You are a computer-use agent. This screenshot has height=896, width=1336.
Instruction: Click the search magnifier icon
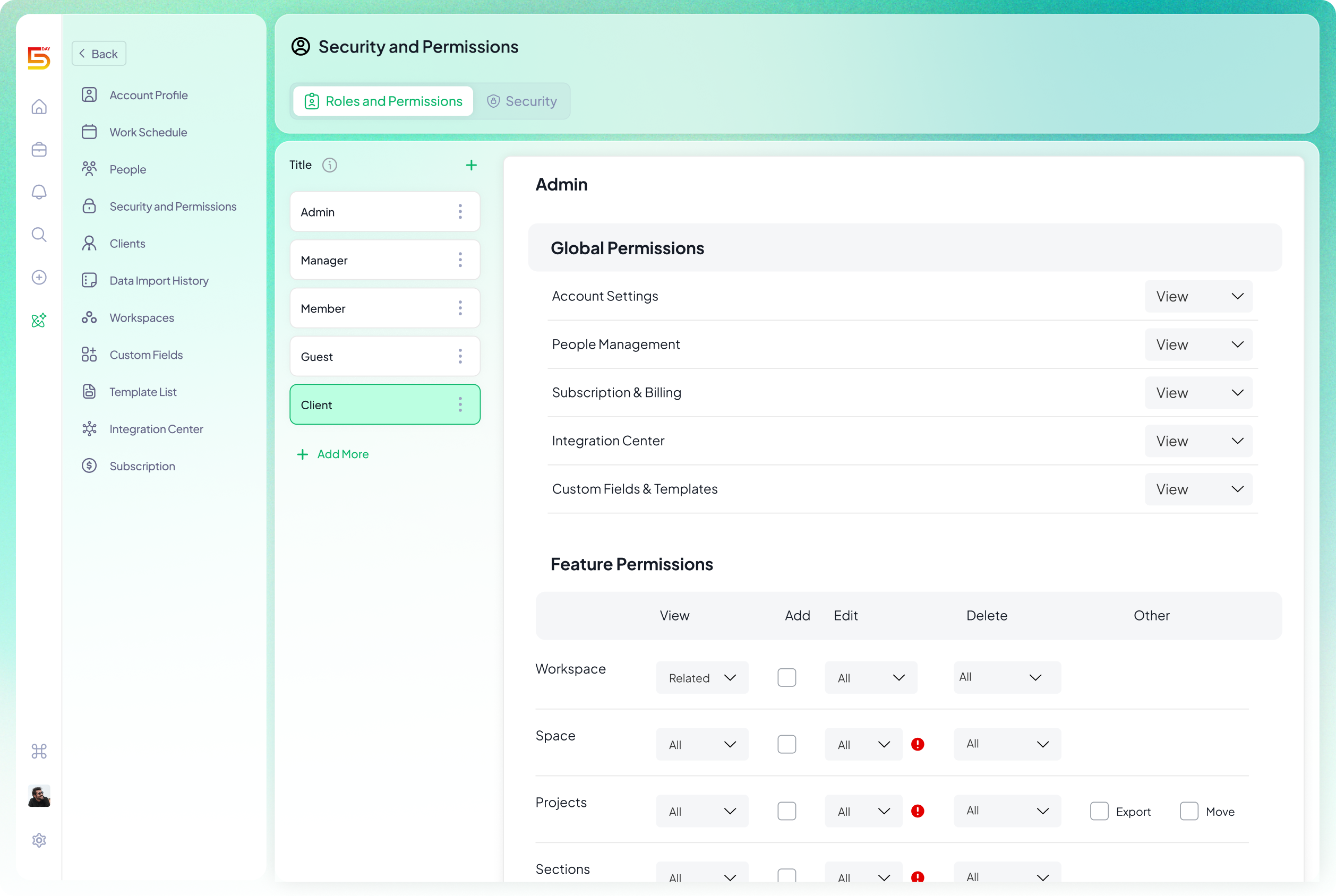tap(39, 235)
